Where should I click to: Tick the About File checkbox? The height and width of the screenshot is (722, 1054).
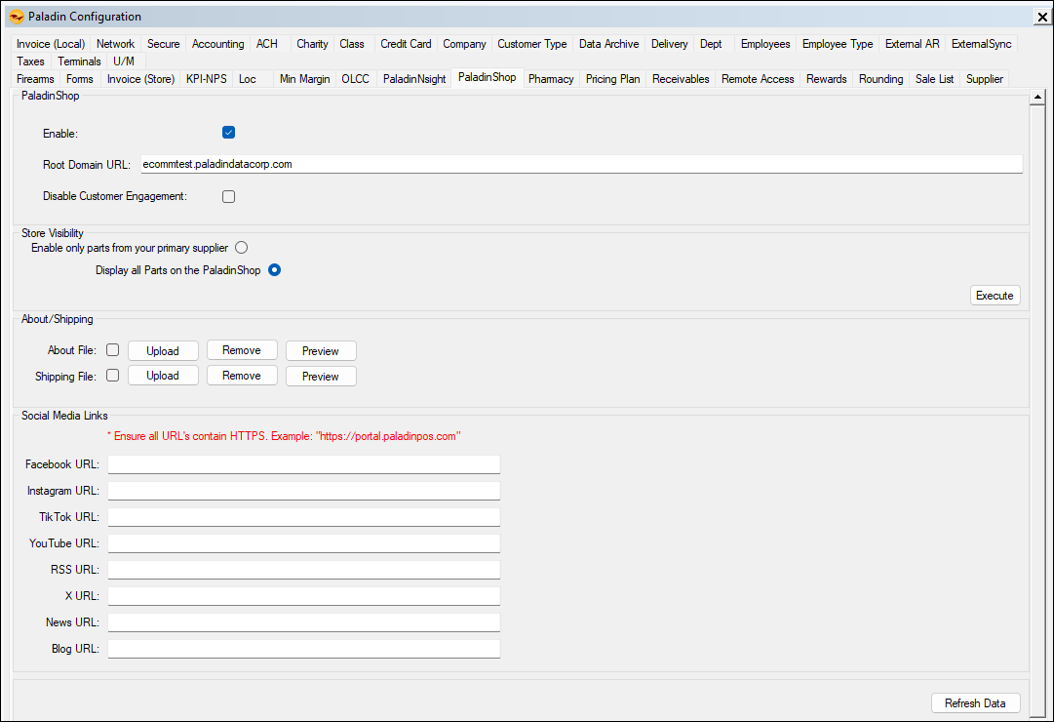pyautogui.click(x=113, y=350)
